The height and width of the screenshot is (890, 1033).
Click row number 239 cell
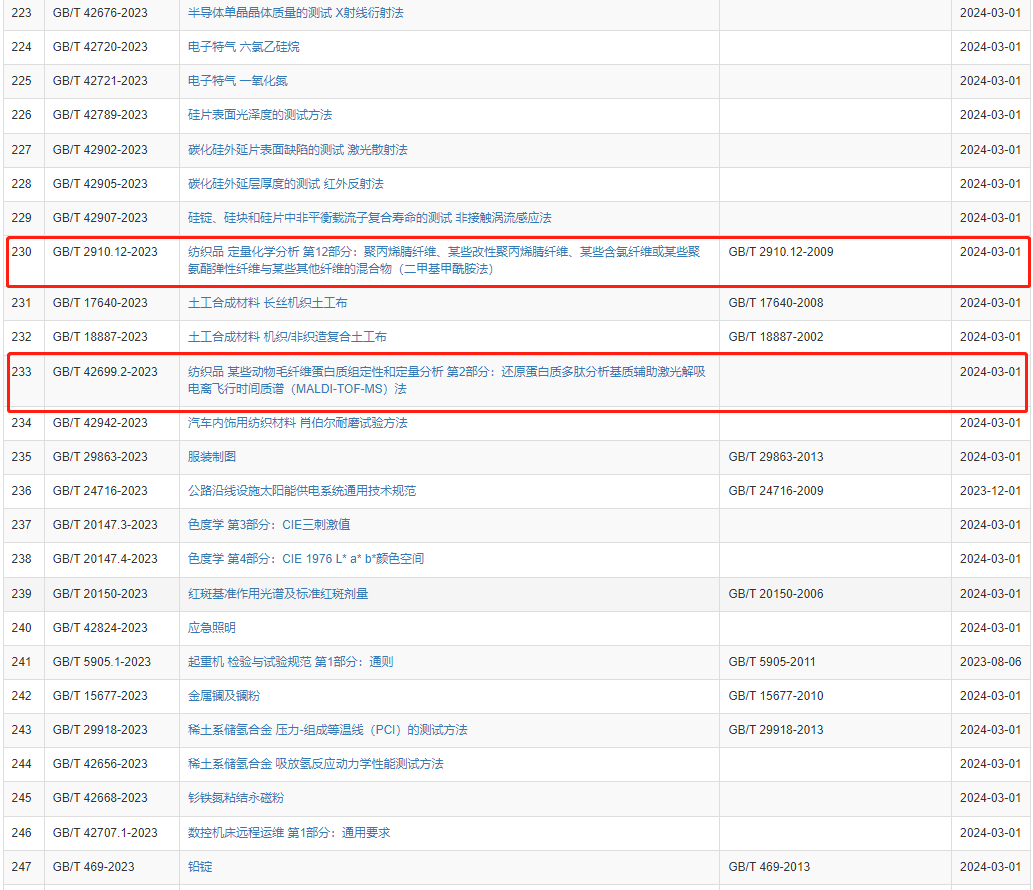click(22, 594)
